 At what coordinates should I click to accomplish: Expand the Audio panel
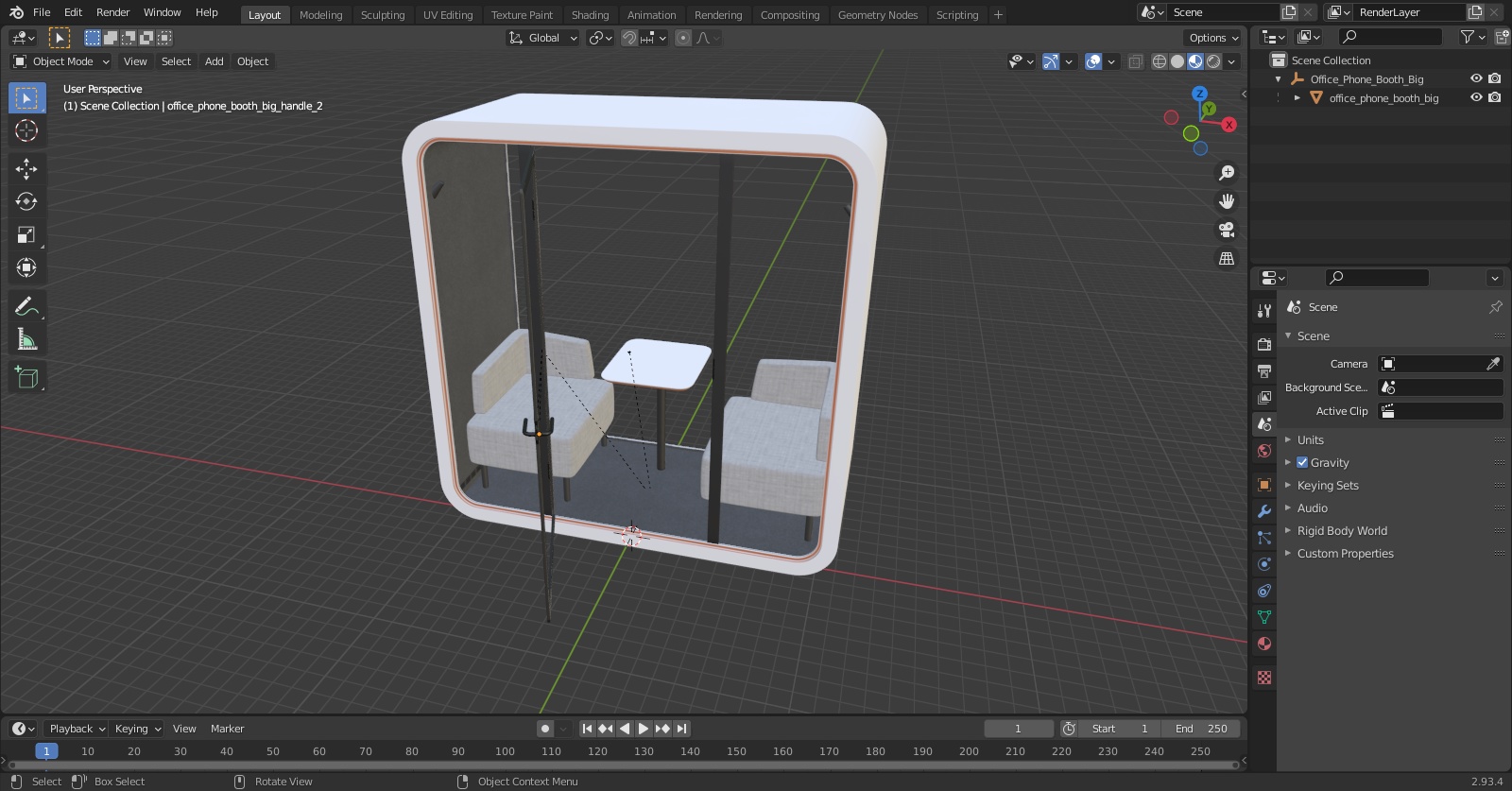(1312, 508)
